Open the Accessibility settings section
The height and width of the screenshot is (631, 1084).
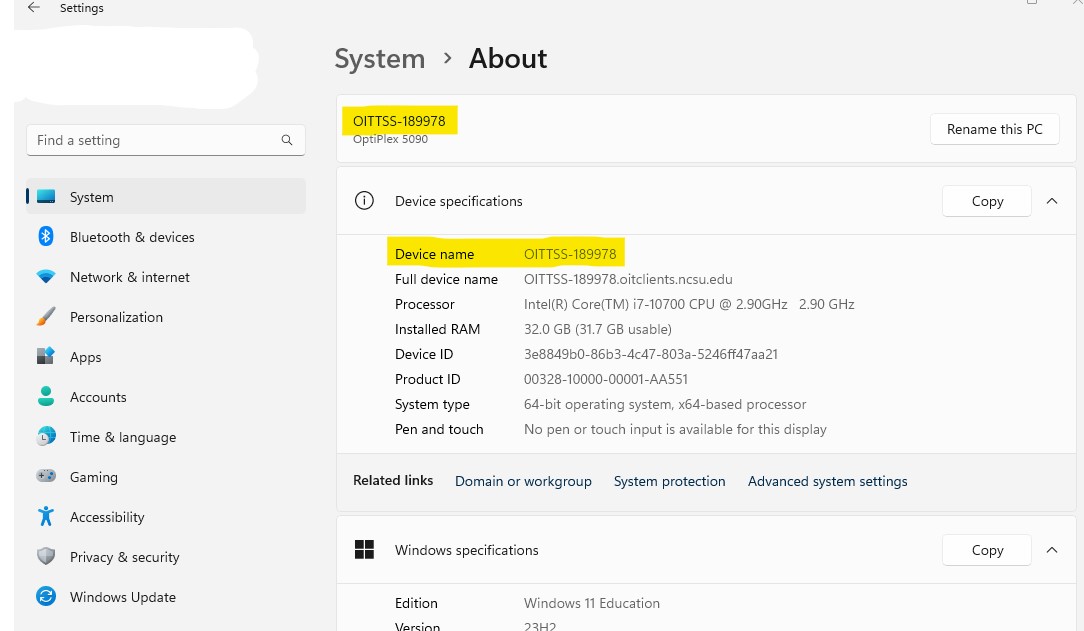coord(107,517)
